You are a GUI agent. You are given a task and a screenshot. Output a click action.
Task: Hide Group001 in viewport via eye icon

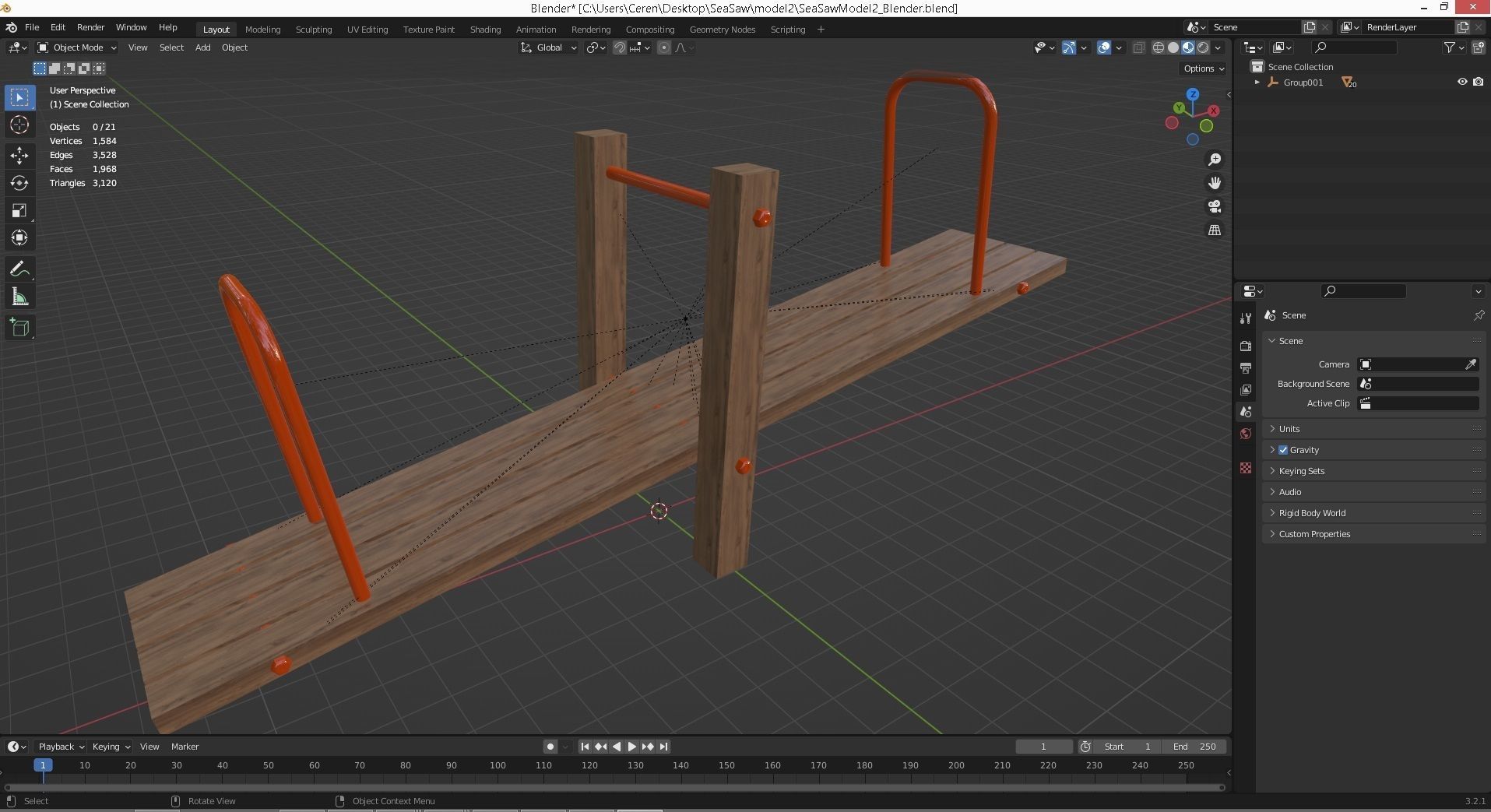tap(1462, 82)
